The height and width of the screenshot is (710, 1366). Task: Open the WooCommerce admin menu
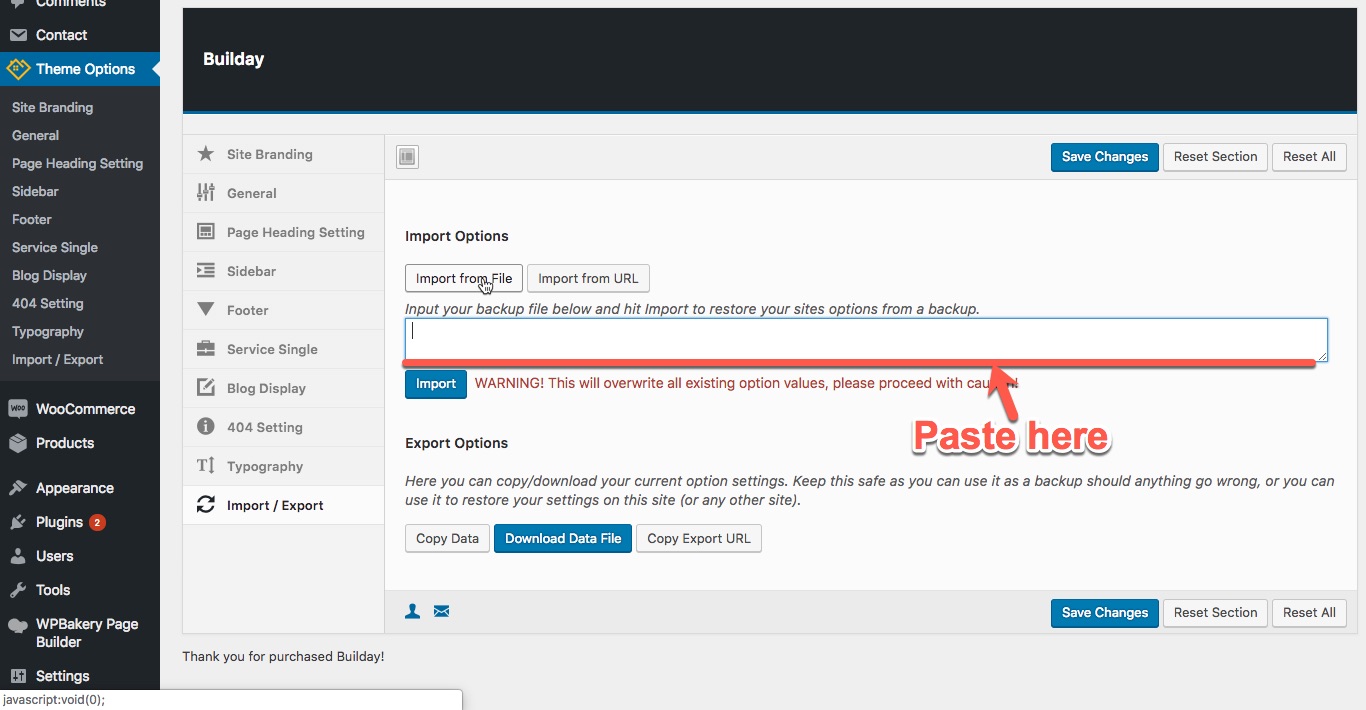coord(80,409)
